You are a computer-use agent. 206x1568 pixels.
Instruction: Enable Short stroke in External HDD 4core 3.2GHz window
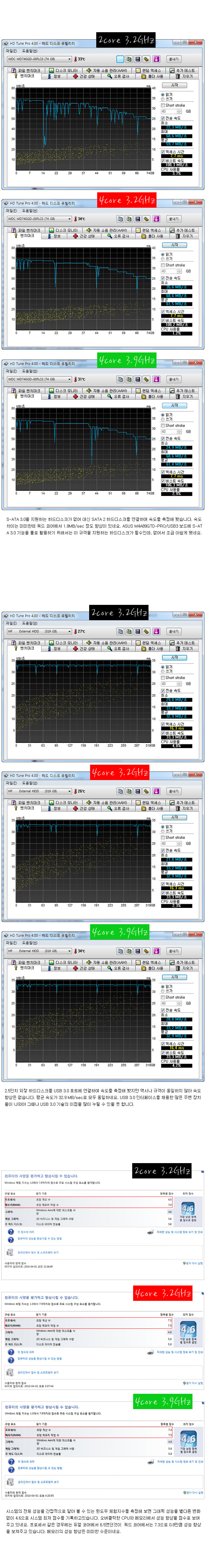[173, 838]
